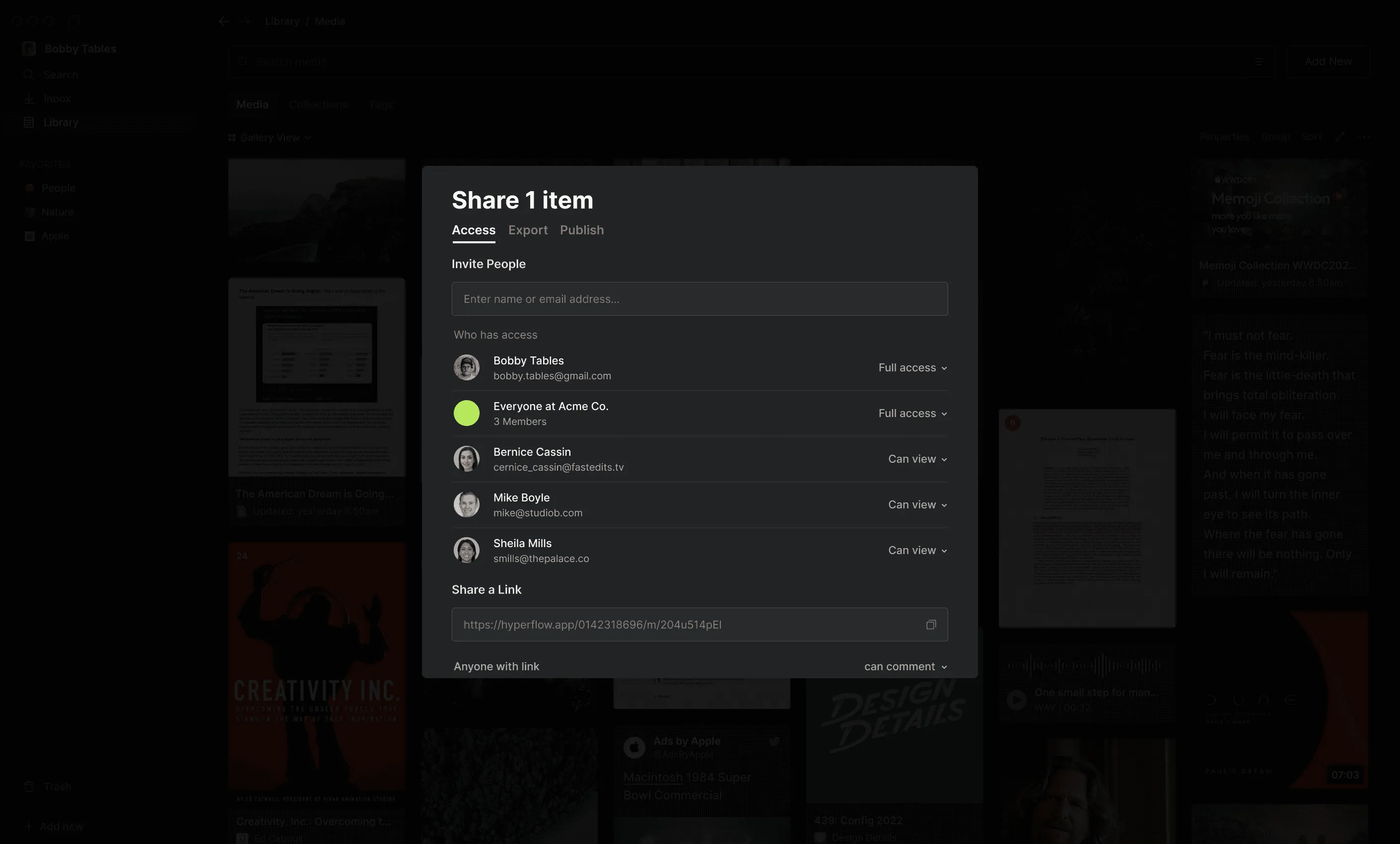Copy the share link with the copy icon
Viewport: 1400px width, 844px height.
click(931, 625)
